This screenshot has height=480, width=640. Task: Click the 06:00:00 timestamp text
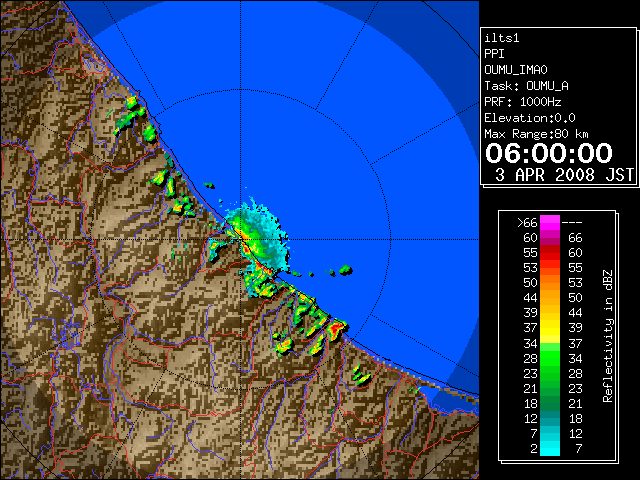coord(549,153)
